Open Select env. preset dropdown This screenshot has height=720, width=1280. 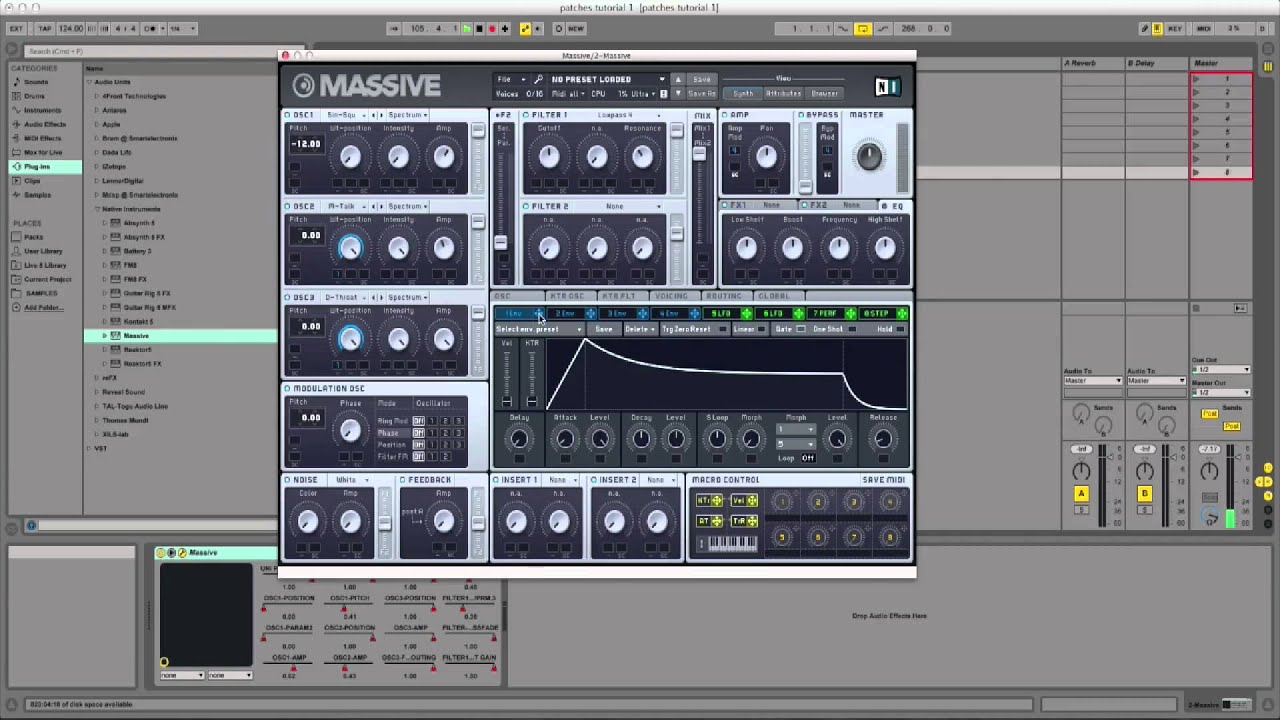point(539,329)
